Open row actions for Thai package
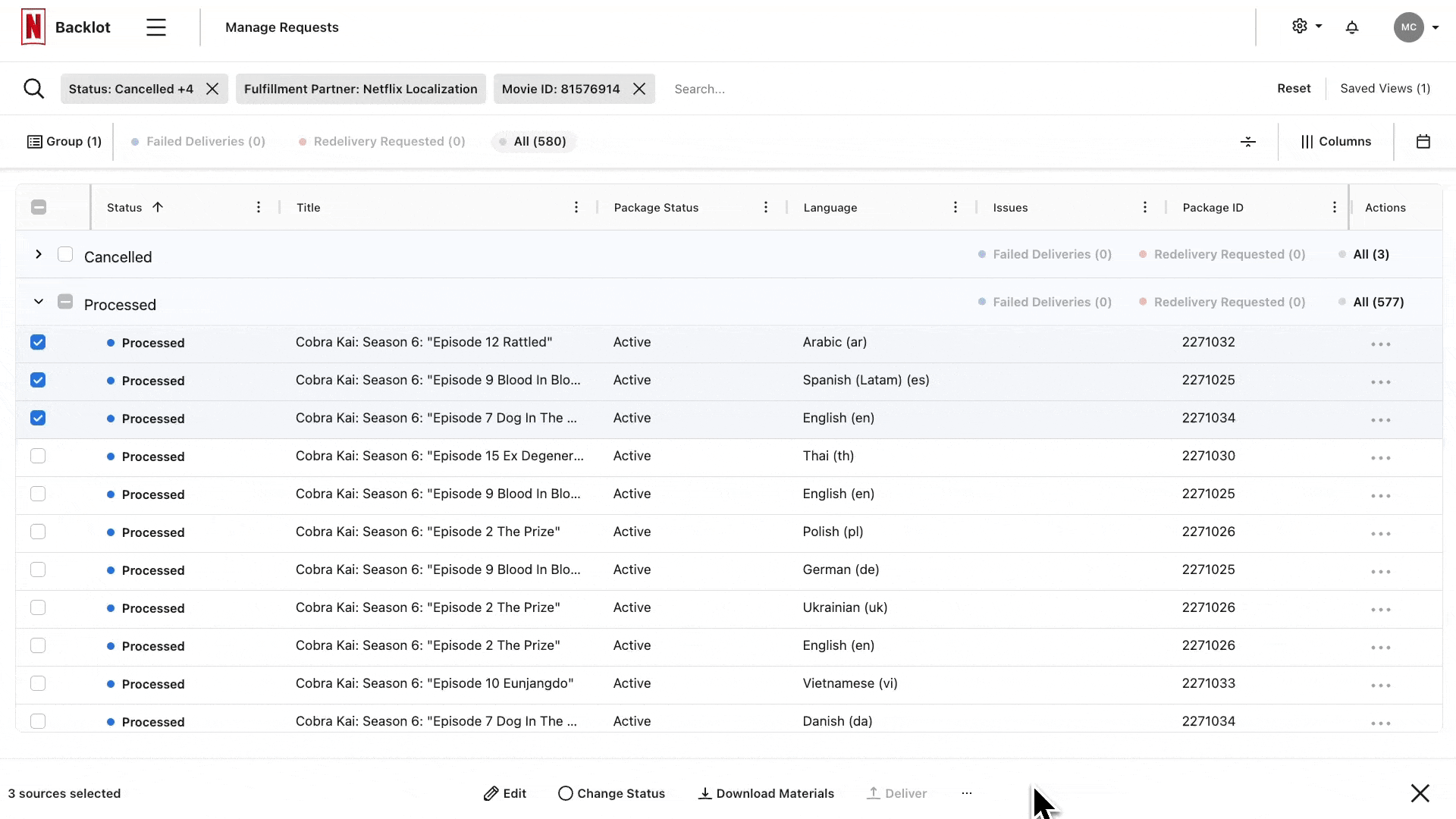The width and height of the screenshot is (1456, 819). 1380,458
